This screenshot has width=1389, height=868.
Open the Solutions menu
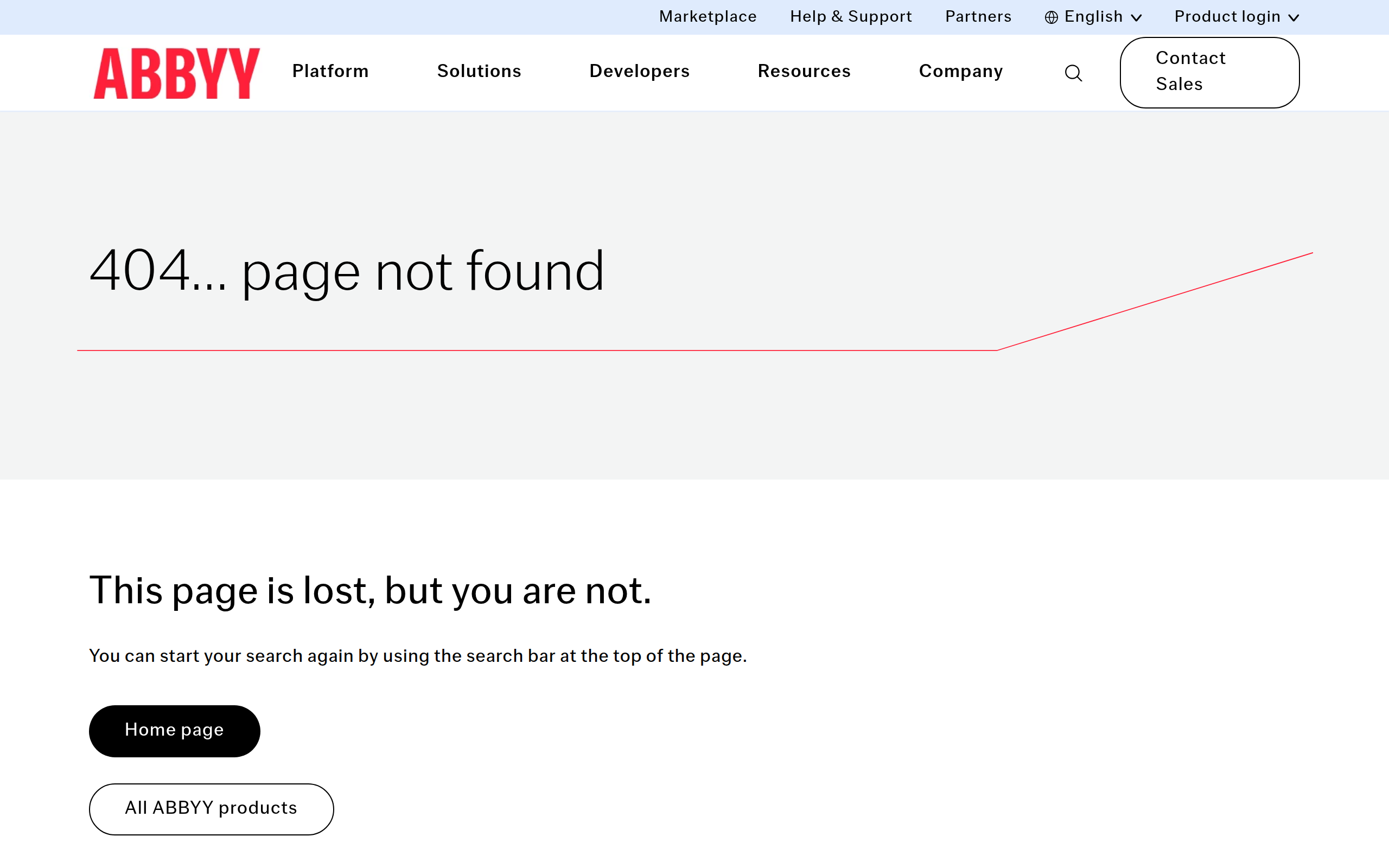click(x=479, y=71)
